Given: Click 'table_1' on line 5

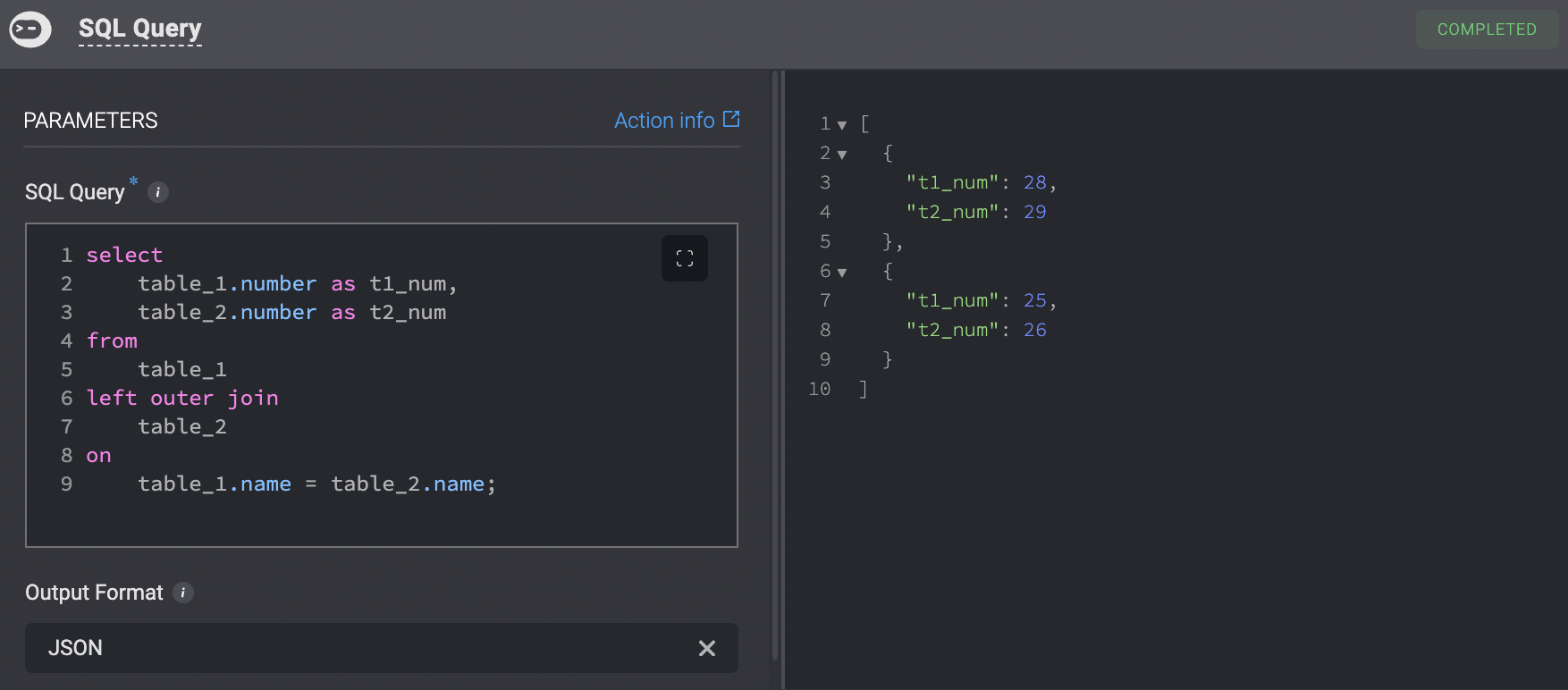Looking at the screenshot, I should click(x=182, y=369).
